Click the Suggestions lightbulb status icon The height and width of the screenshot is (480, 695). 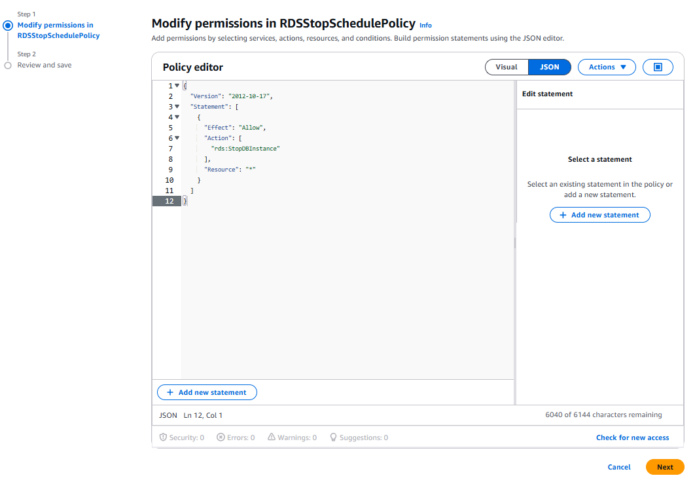click(x=333, y=437)
